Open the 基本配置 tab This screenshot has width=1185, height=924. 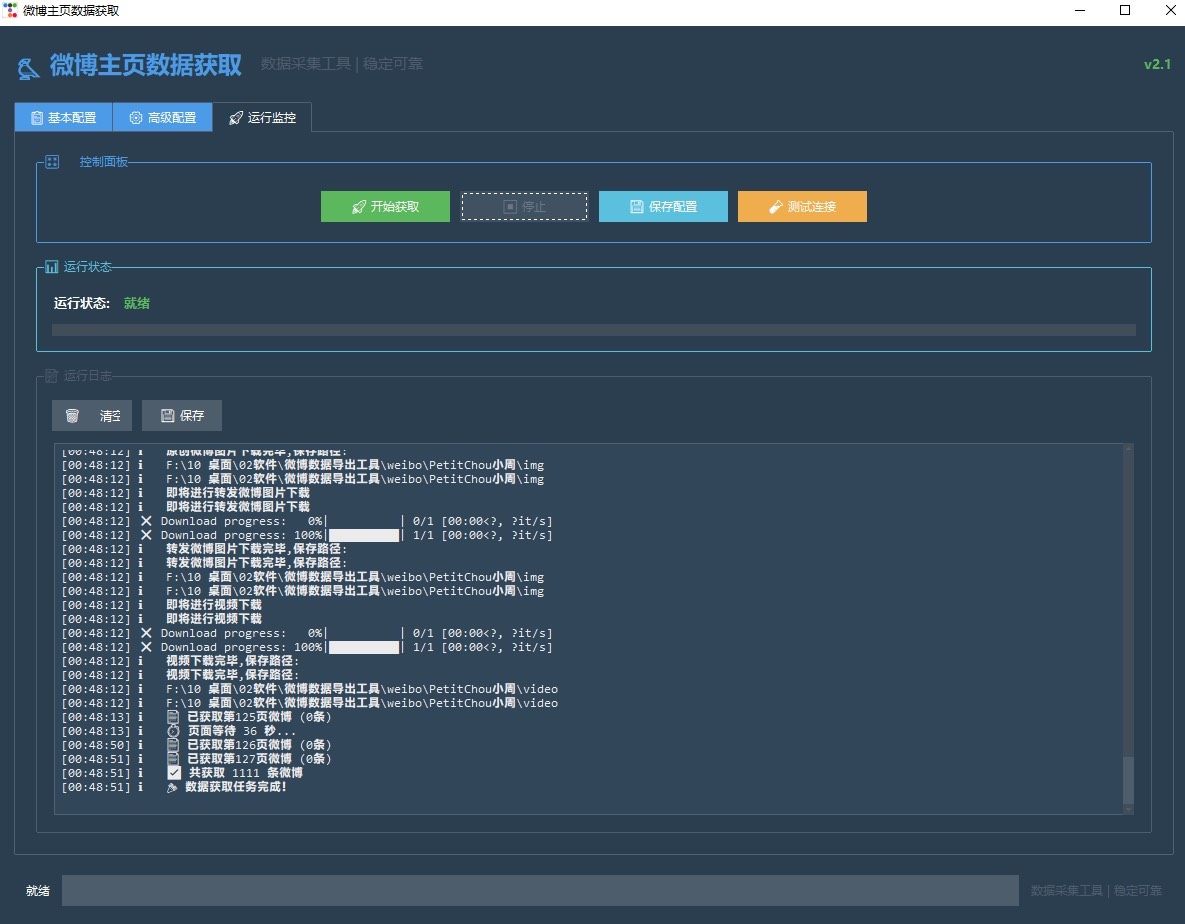pyautogui.click(x=63, y=117)
